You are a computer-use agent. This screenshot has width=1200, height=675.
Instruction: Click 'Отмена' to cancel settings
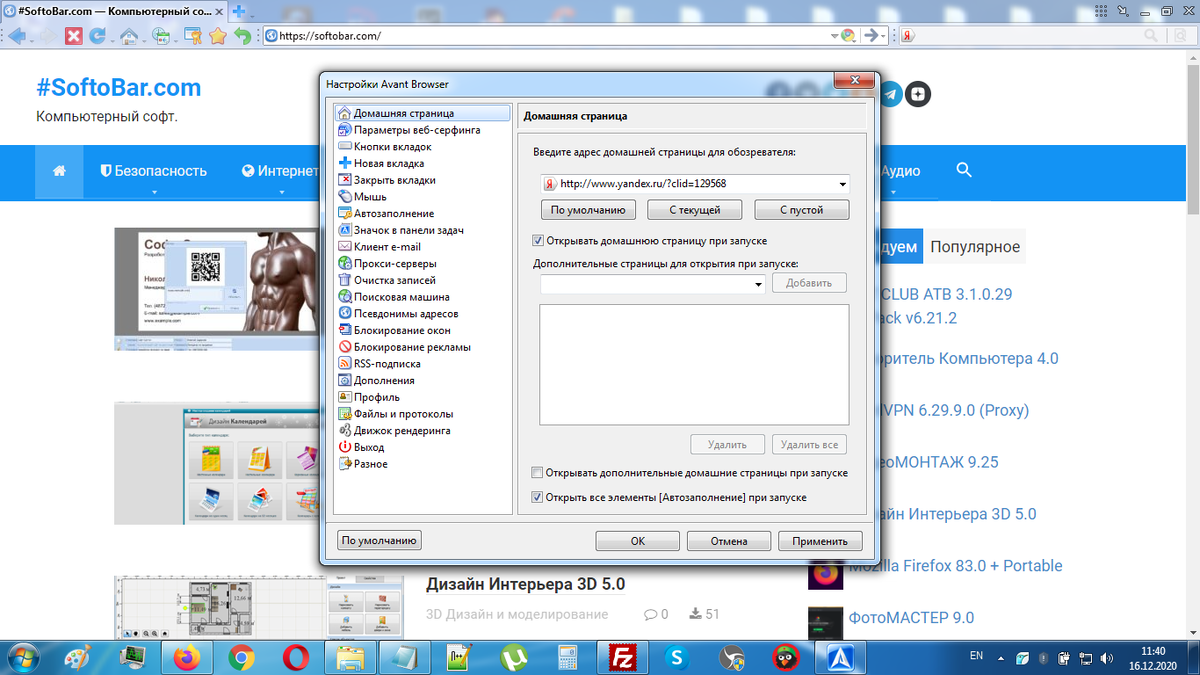point(729,541)
